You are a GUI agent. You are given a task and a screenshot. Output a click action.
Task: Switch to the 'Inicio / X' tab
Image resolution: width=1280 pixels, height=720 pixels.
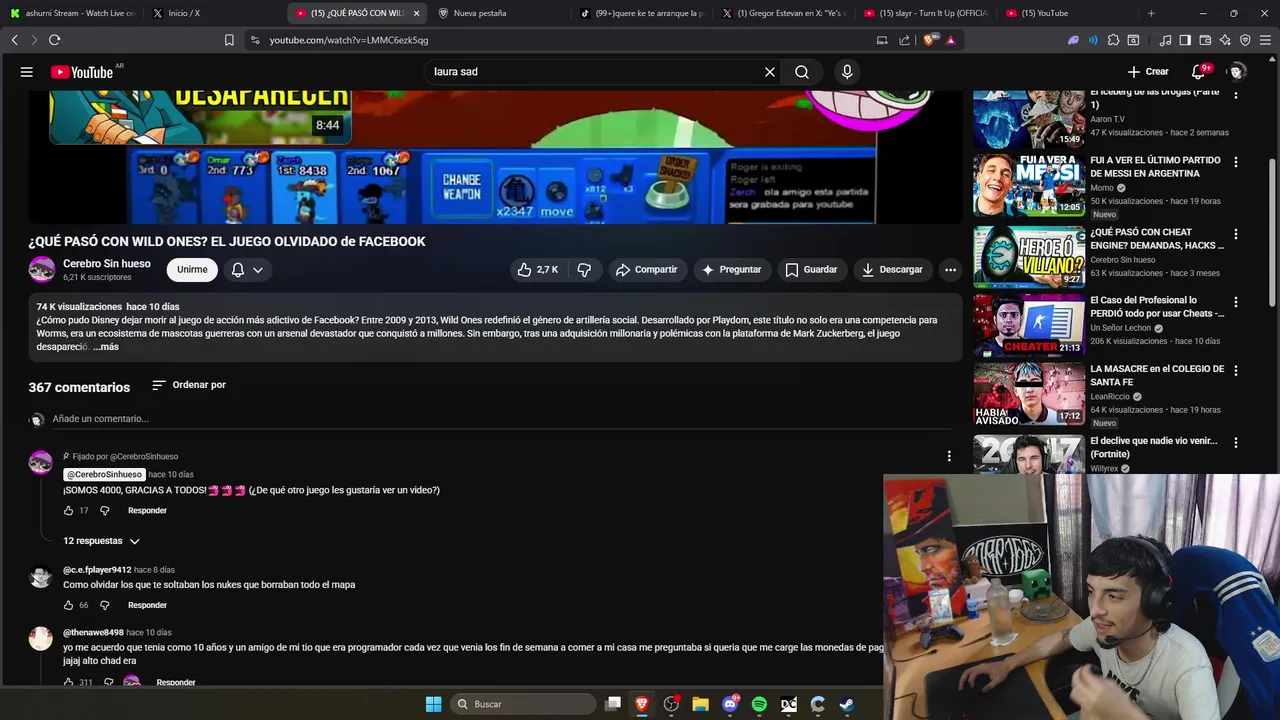(x=210, y=13)
